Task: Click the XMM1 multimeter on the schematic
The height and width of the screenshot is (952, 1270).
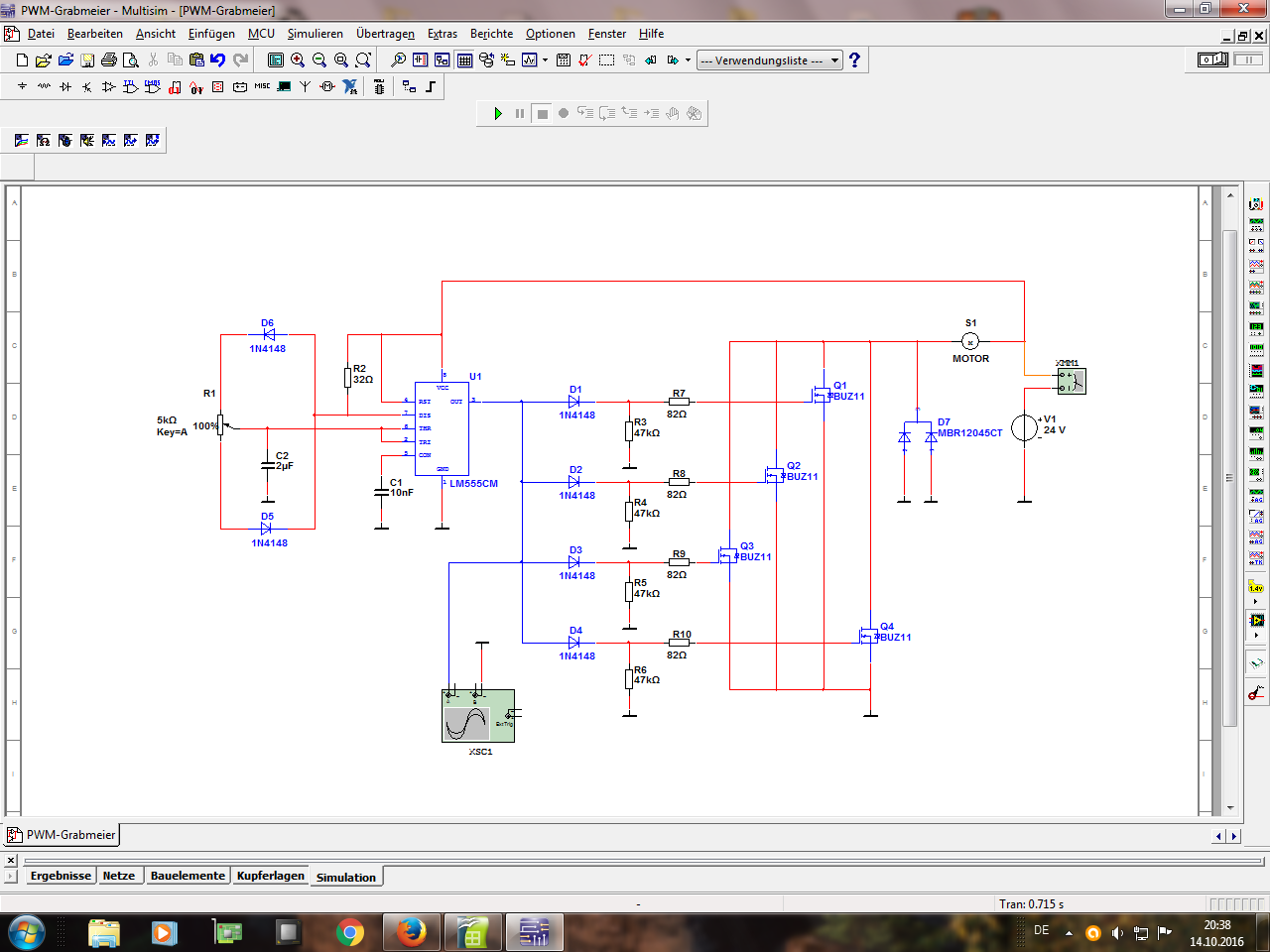Action: [x=1072, y=380]
